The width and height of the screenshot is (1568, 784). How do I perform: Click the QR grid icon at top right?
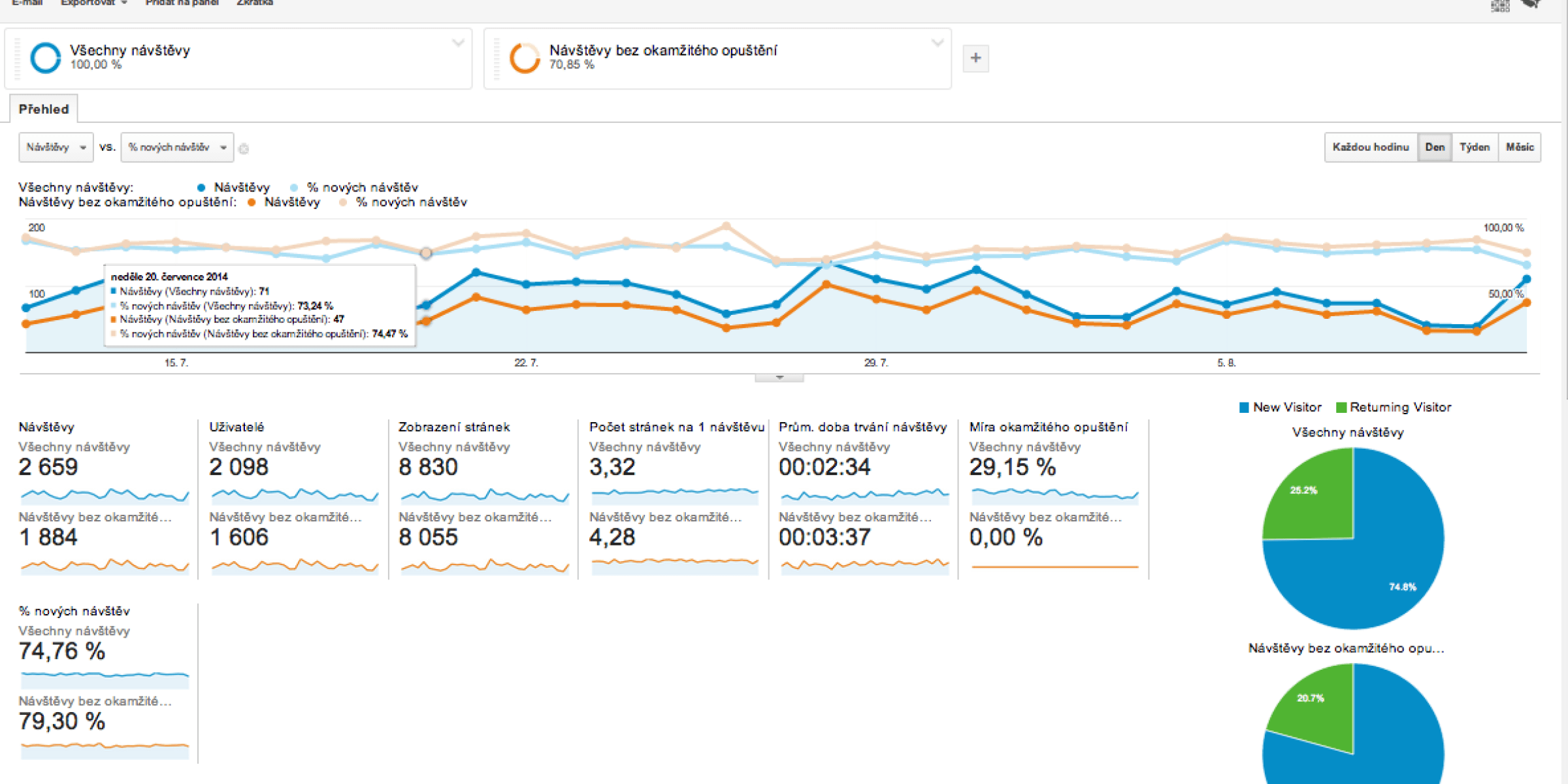point(1499,5)
